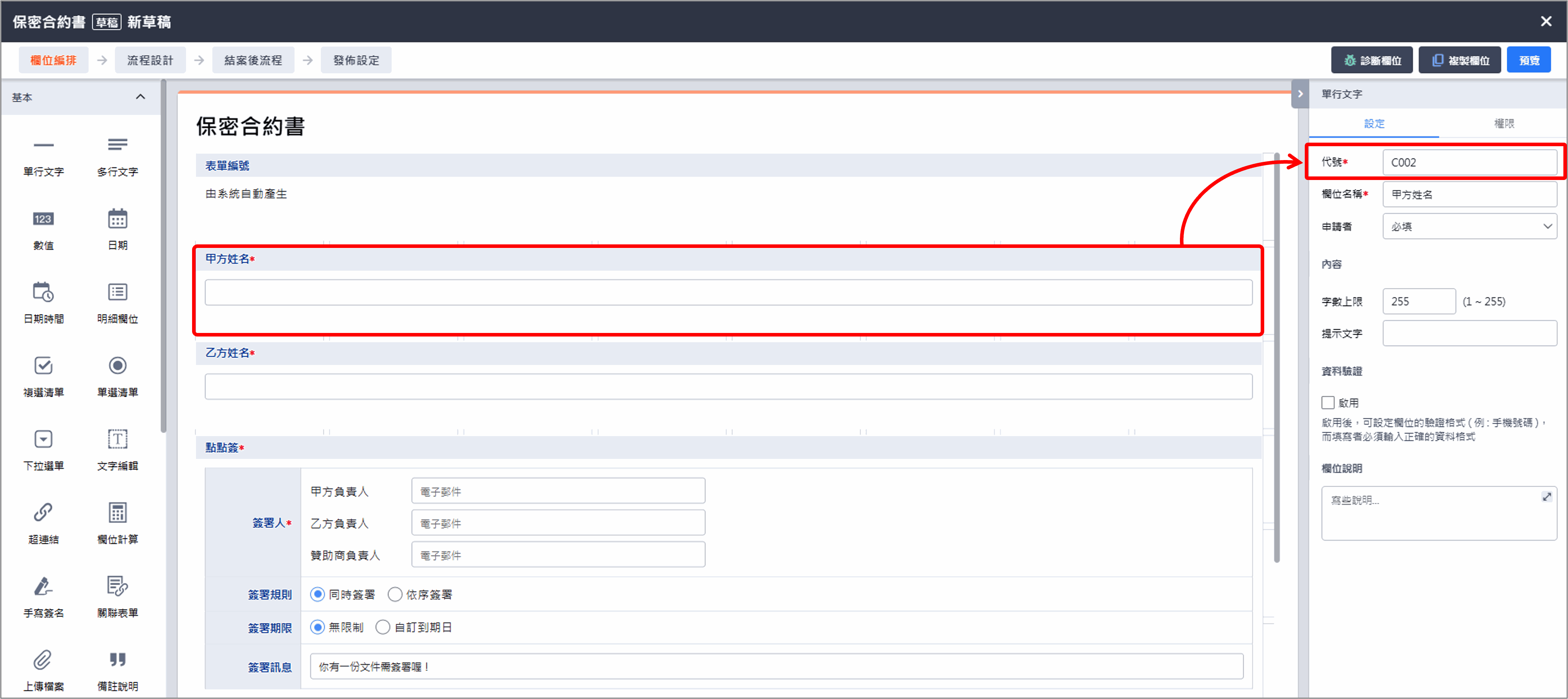Expand the 欄位說明 textarea resize icon
Image resolution: width=1568 pixels, height=699 pixels.
pyautogui.click(x=1547, y=497)
